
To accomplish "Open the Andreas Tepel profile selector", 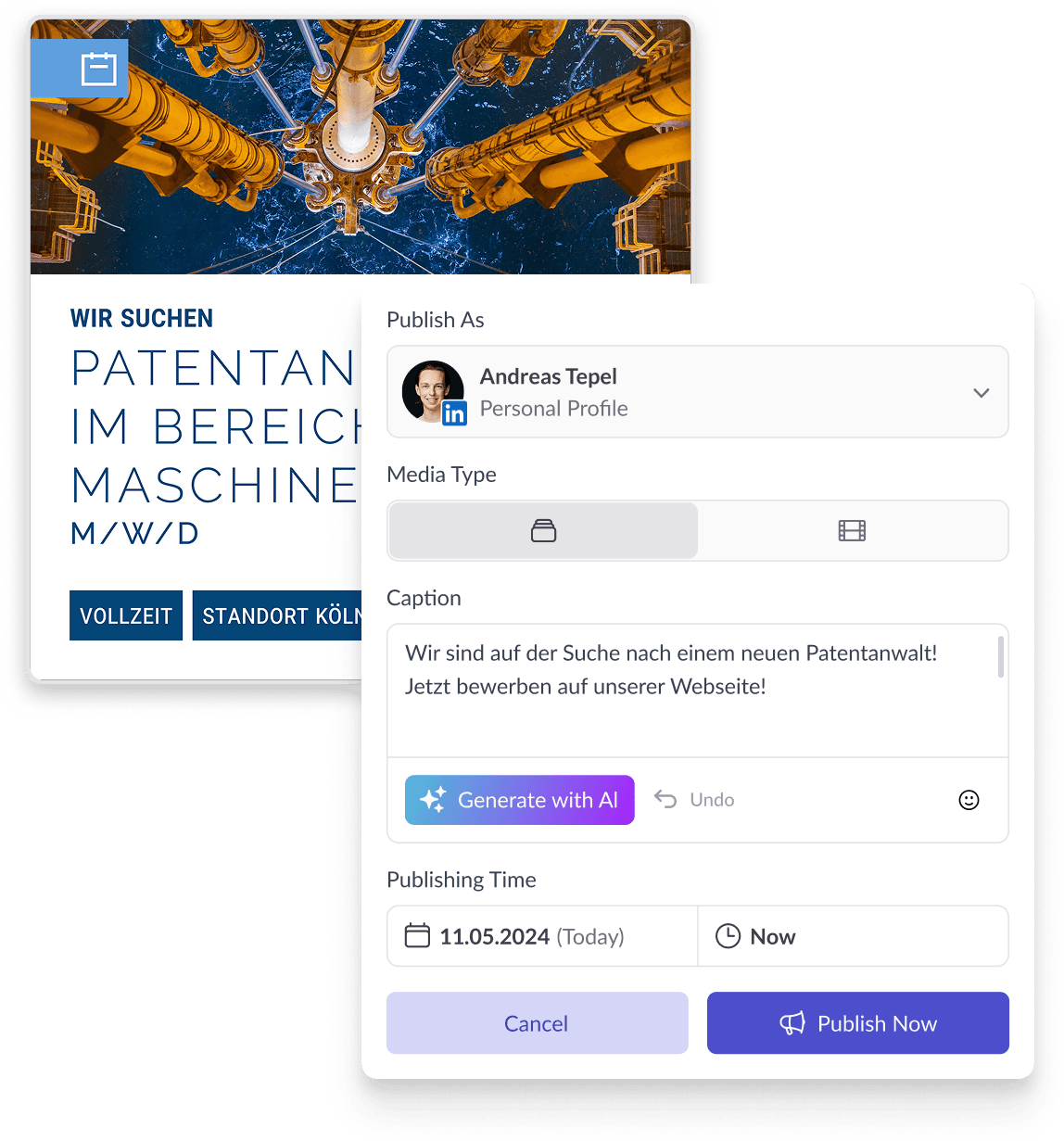I will coord(698,392).
